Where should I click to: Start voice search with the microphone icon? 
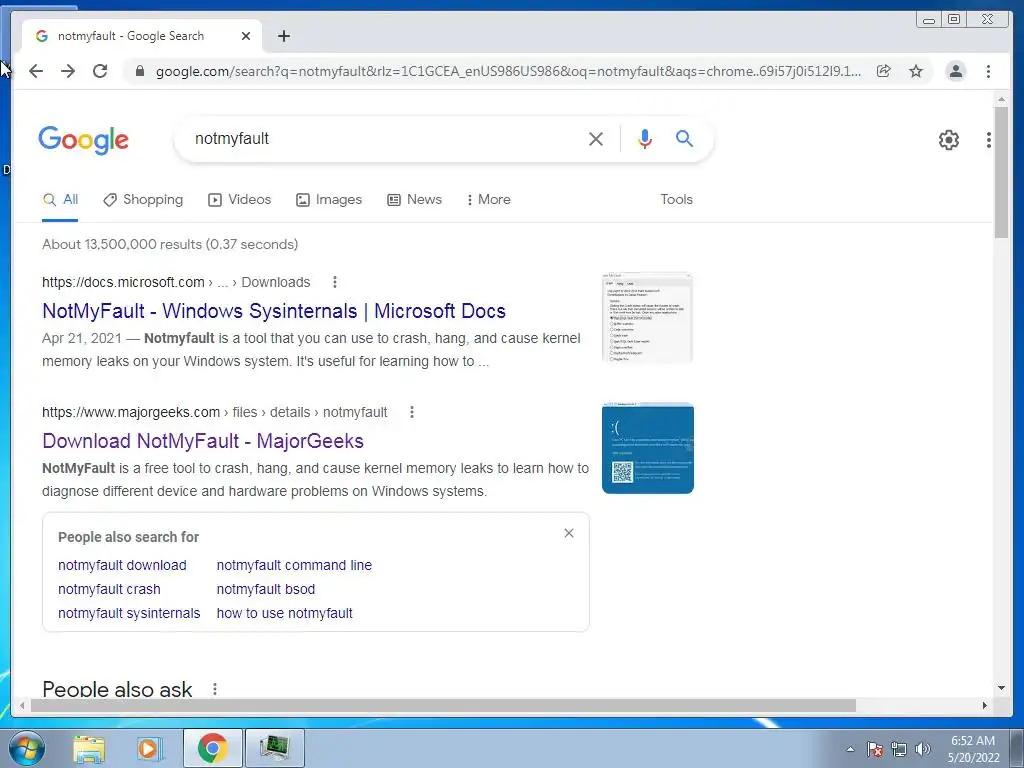coord(645,138)
